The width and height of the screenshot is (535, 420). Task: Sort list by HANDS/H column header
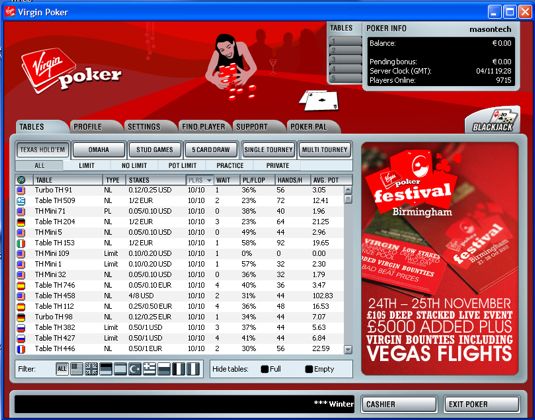(x=293, y=180)
